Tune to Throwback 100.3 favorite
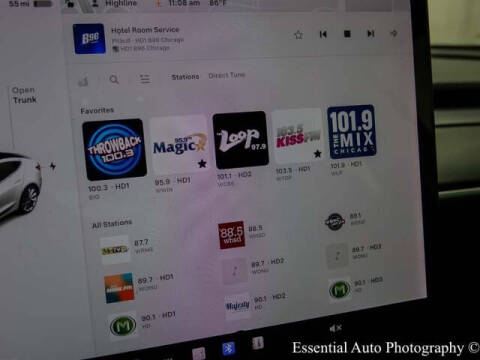The image size is (480, 360). [114, 150]
